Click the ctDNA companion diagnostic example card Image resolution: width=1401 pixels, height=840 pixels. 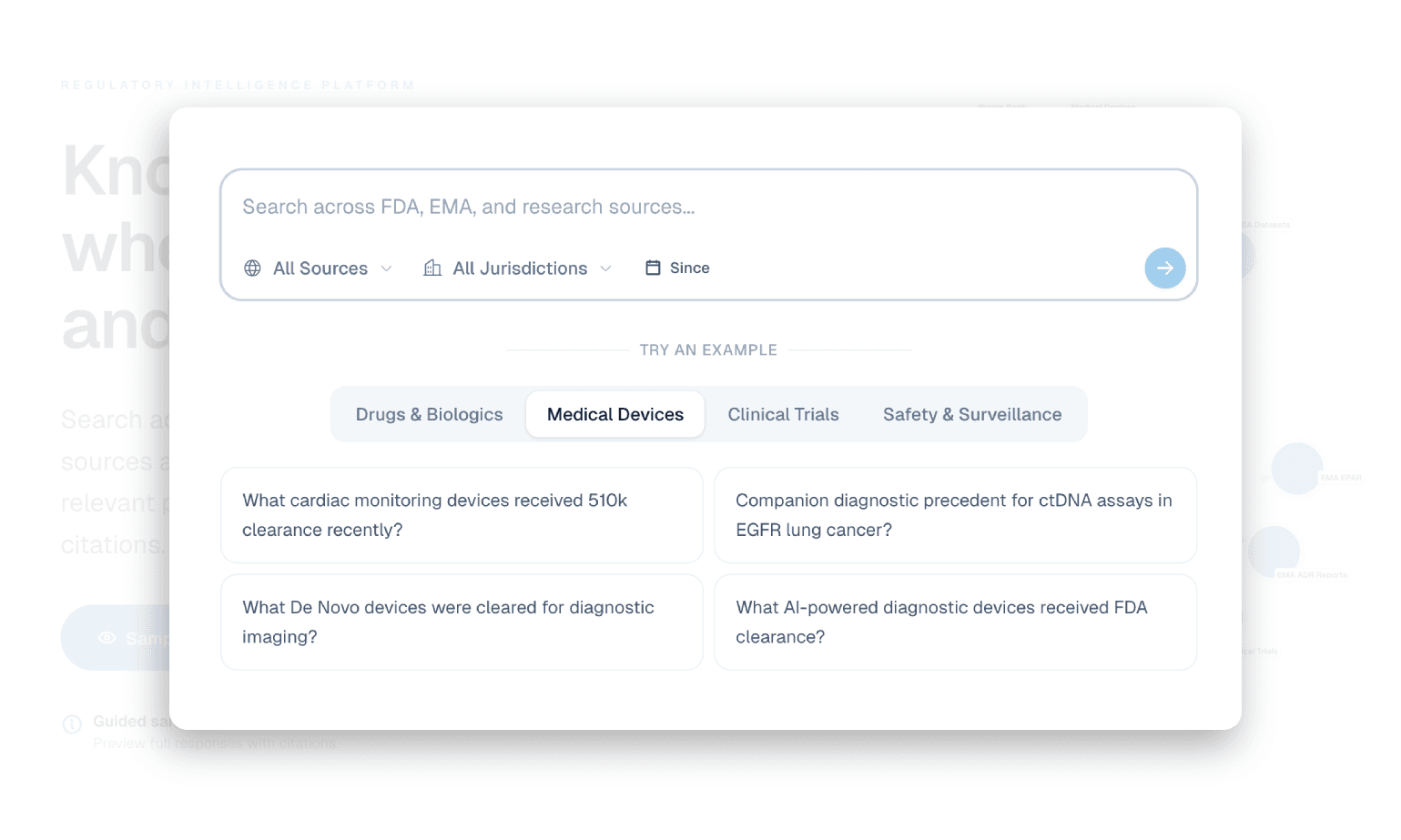pos(955,515)
